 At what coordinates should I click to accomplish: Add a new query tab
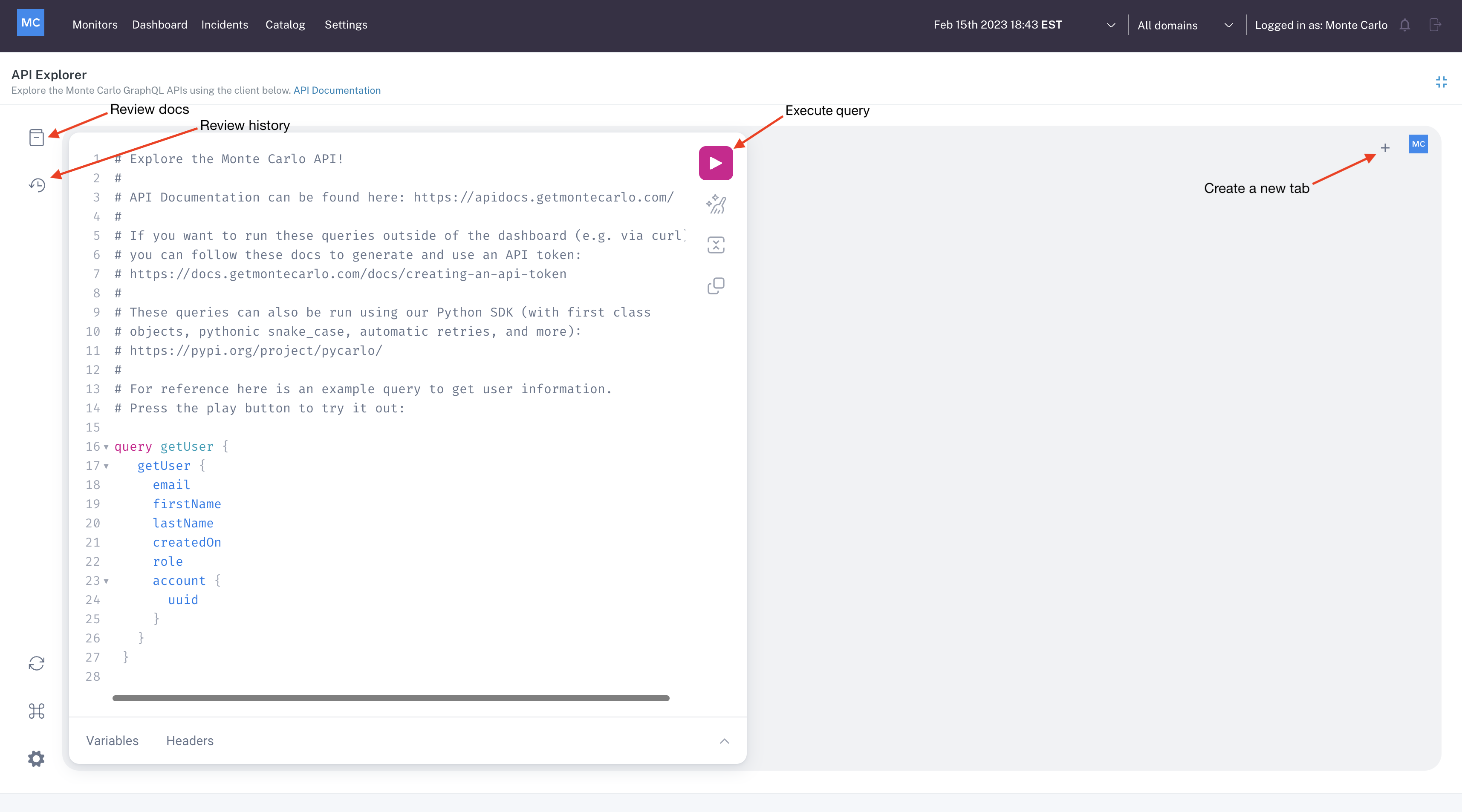[x=1385, y=148]
